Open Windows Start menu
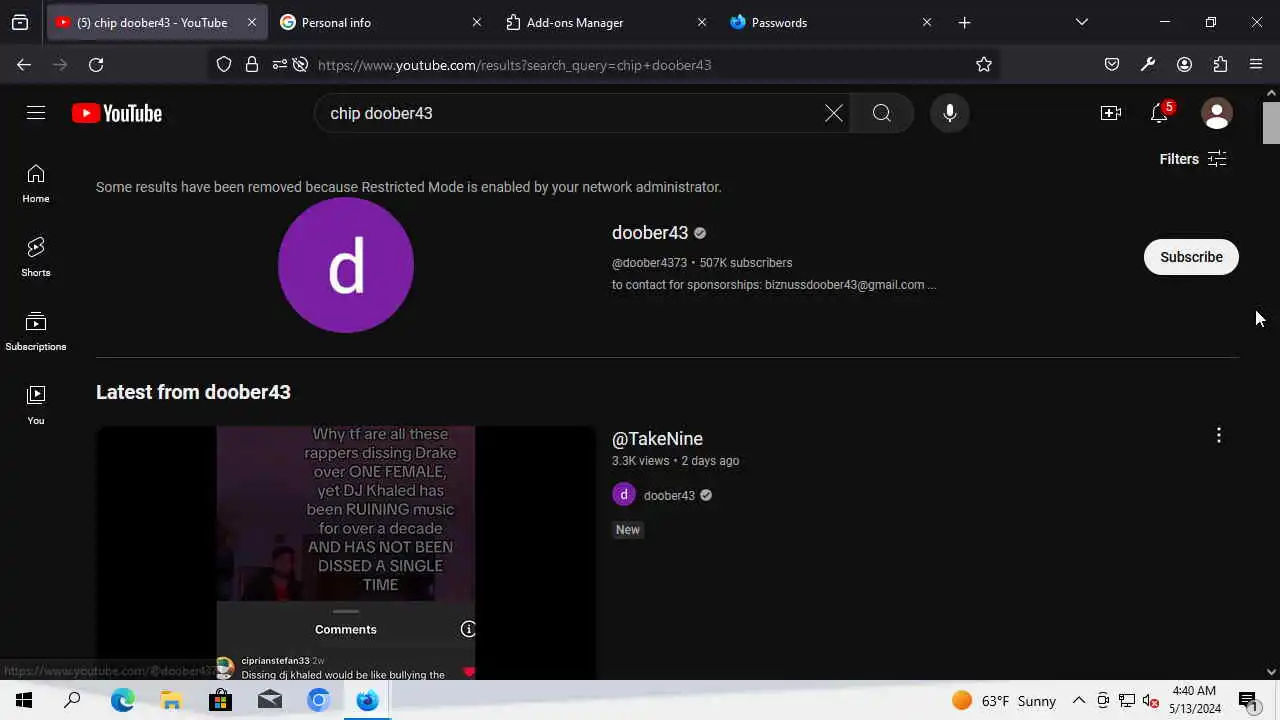1280x720 pixels. (24, 700)
